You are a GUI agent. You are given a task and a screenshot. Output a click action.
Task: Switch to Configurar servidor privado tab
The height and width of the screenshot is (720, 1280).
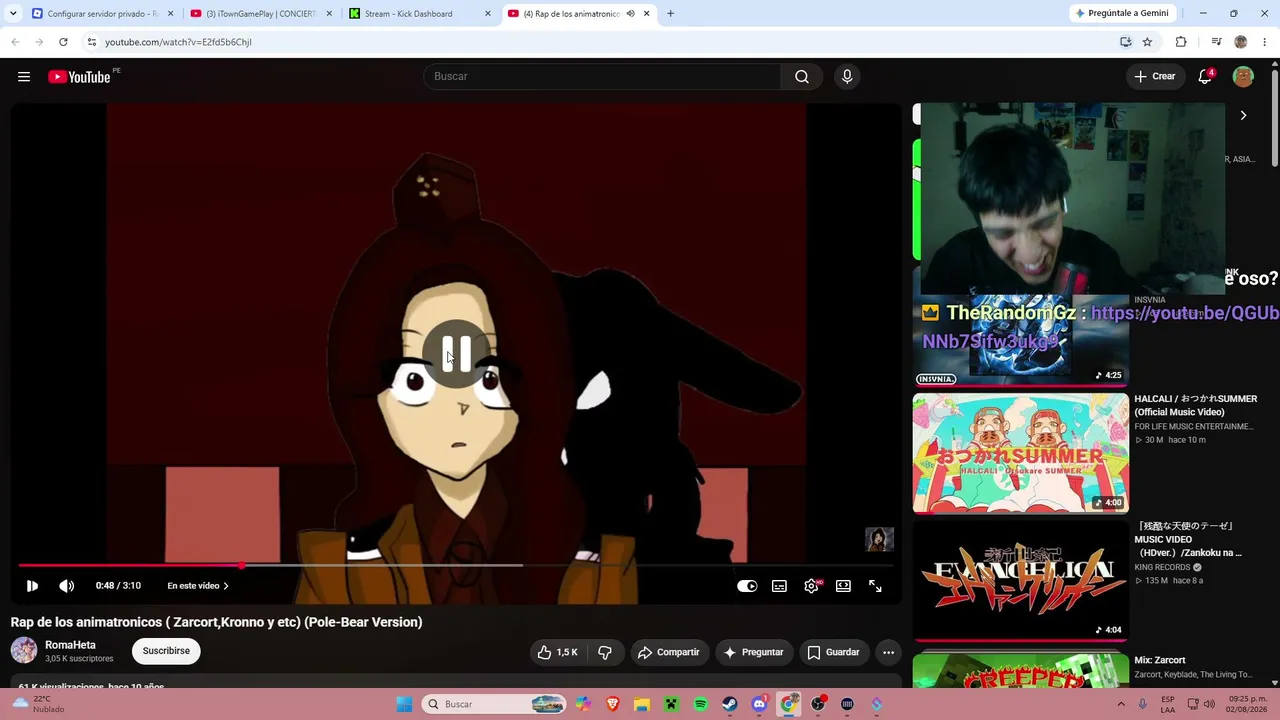(101, 14)
